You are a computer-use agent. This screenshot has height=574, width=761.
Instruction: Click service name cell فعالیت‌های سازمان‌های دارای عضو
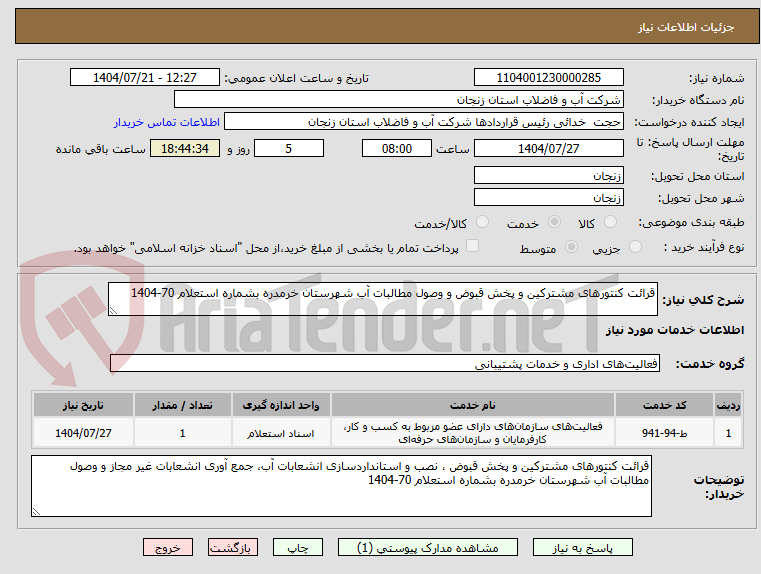[x=473, y=433]
